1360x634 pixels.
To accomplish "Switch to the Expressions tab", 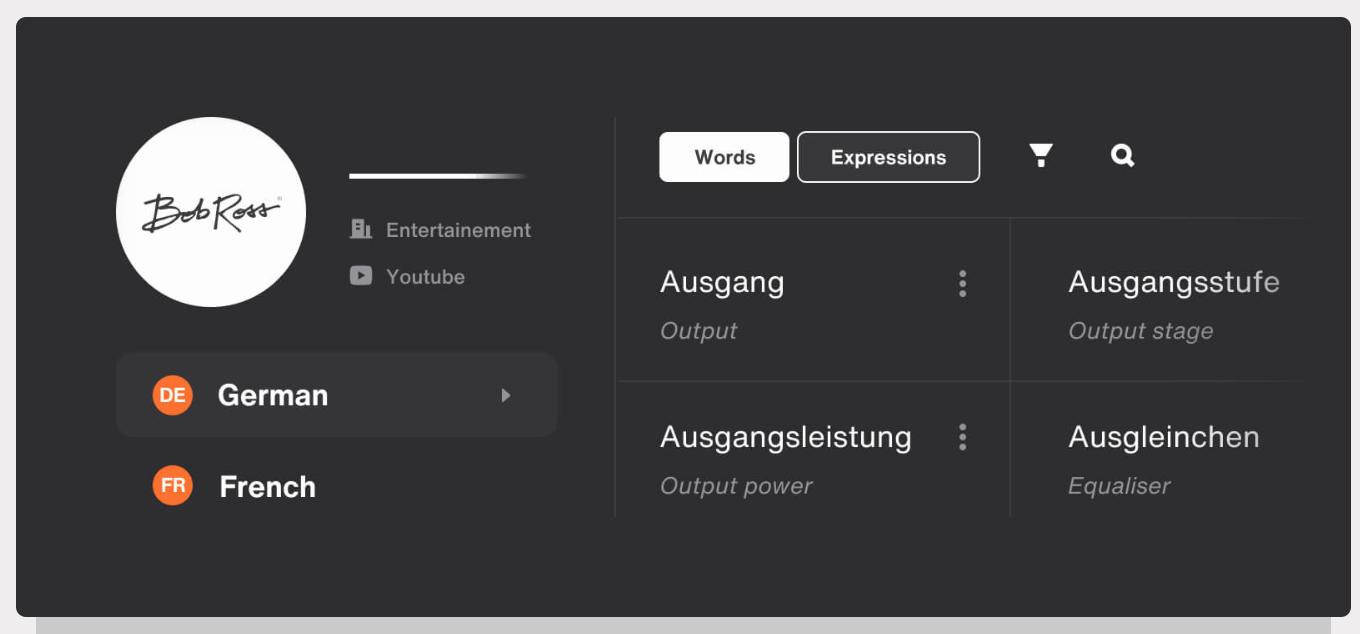I will click(x=888, y=157).
